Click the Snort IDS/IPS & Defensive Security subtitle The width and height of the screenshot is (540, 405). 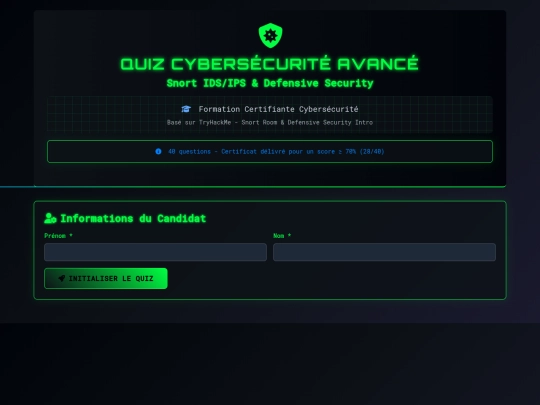pos(270,83)
